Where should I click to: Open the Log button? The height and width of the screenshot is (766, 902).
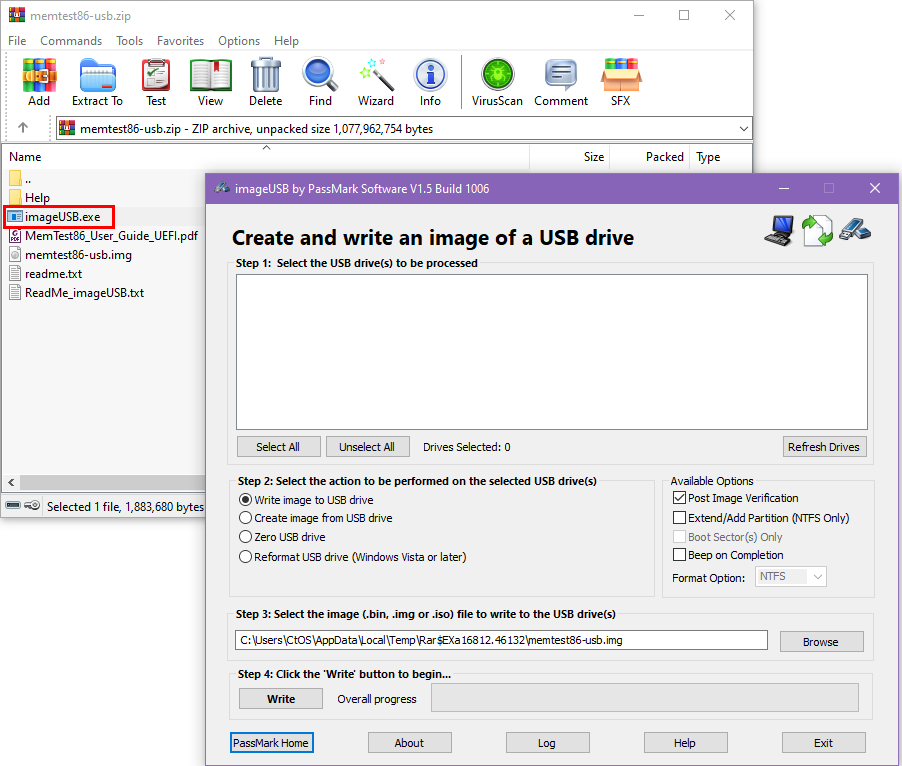[547, 743]
